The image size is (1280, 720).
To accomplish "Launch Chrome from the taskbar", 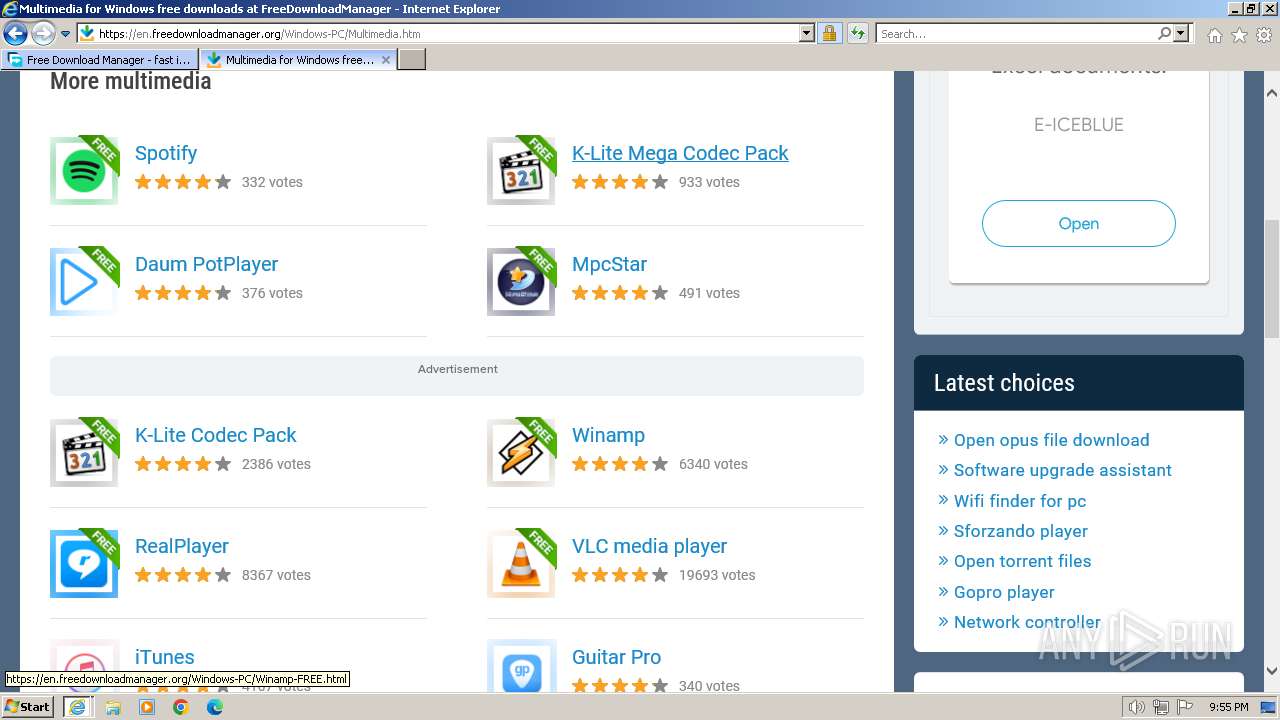I will 181,707.
